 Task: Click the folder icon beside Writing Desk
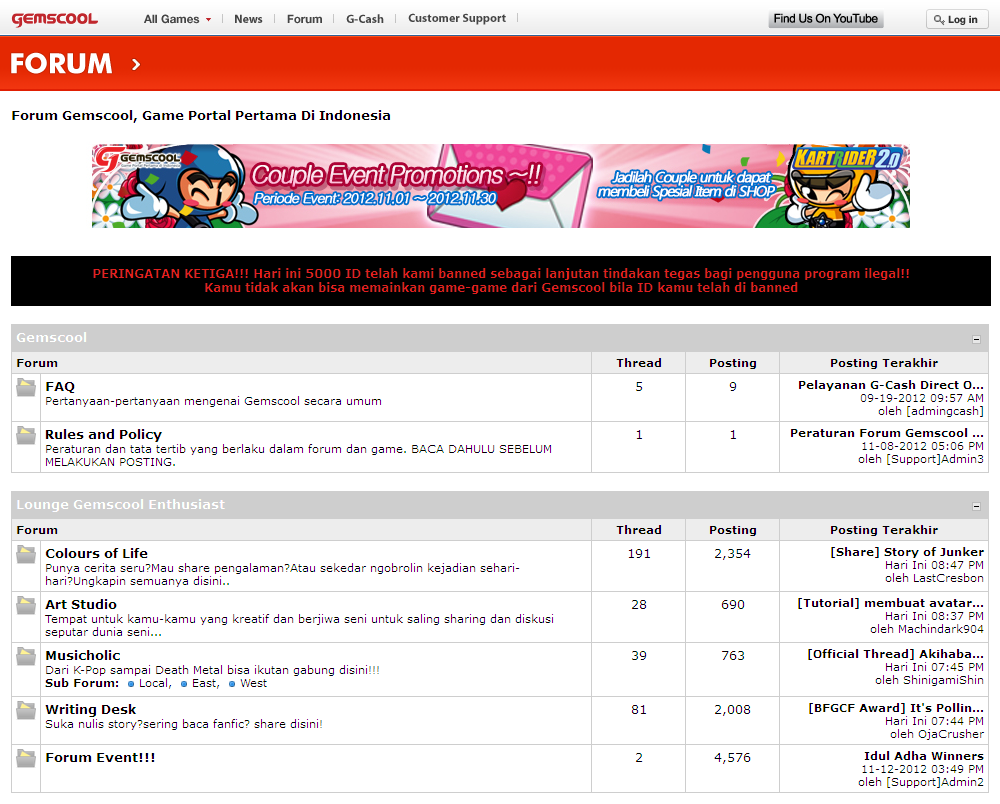tap(26, 710)
